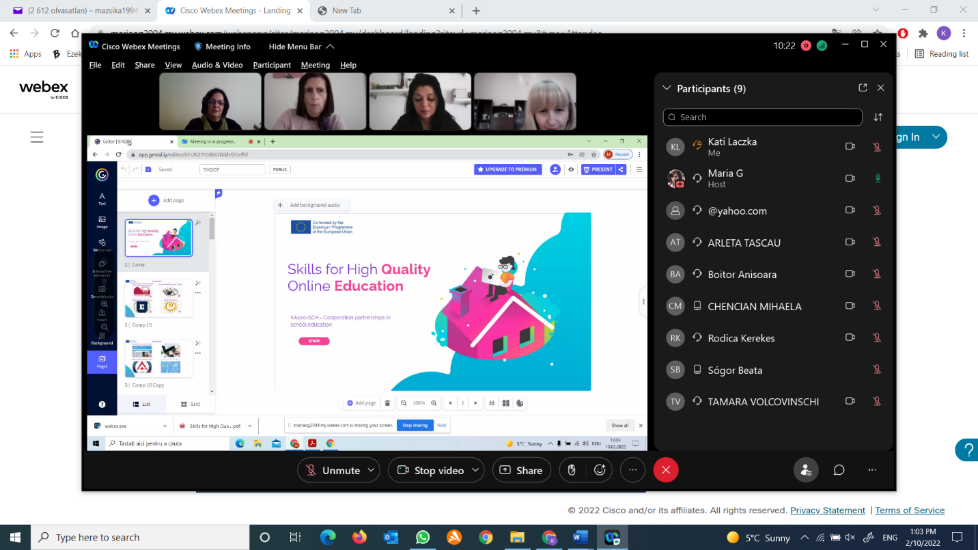Click Maria G's green microphone icon

(x=878, y=178)
